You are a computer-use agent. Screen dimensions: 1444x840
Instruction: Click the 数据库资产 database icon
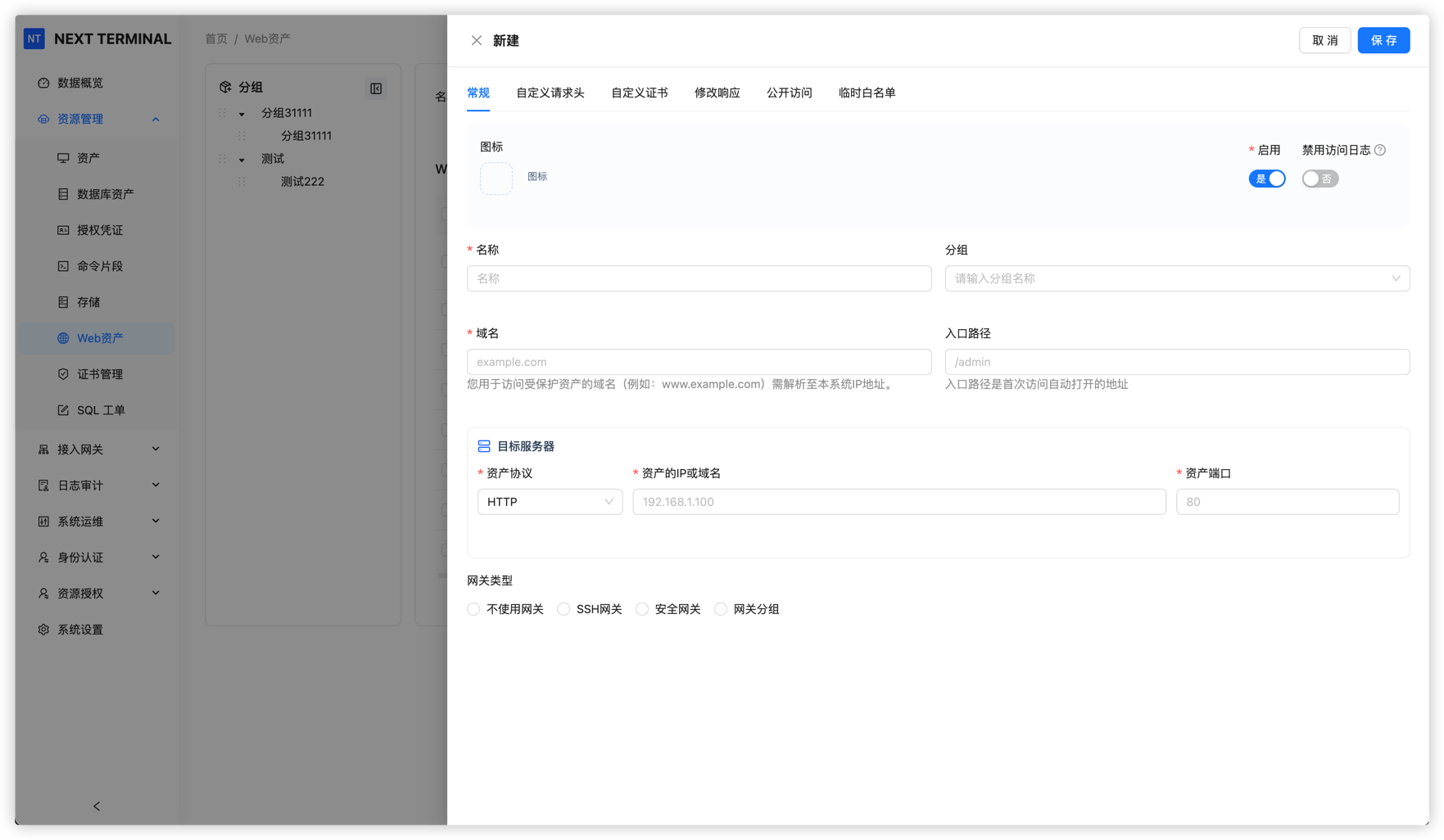pos(63,194)
